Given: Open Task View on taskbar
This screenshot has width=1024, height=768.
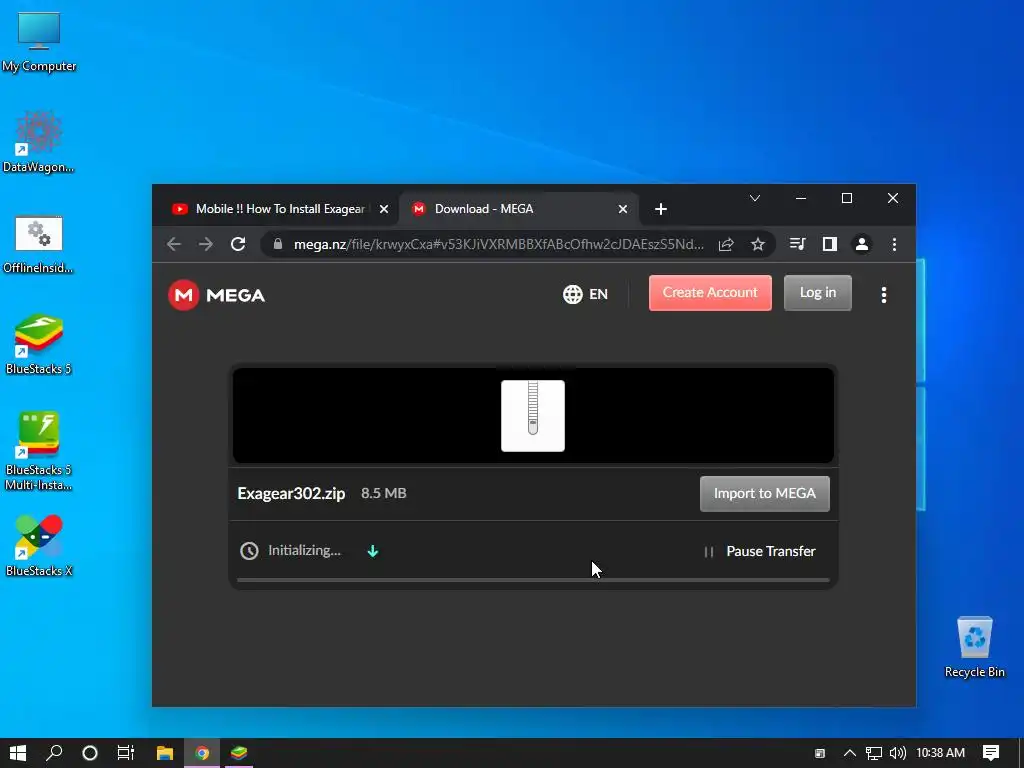Looking at the screenshot, I should click(x=126, y=753).
